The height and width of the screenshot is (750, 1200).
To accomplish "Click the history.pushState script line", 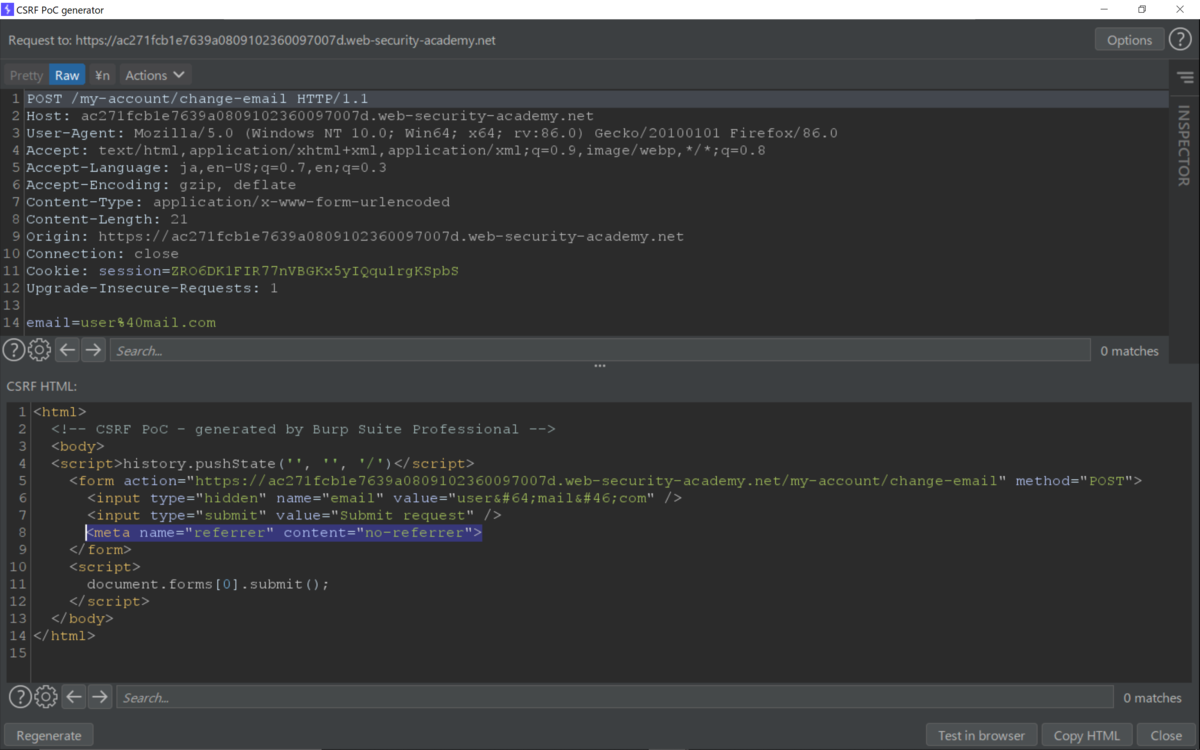I will pyautogui.click(x=263, y=464).
